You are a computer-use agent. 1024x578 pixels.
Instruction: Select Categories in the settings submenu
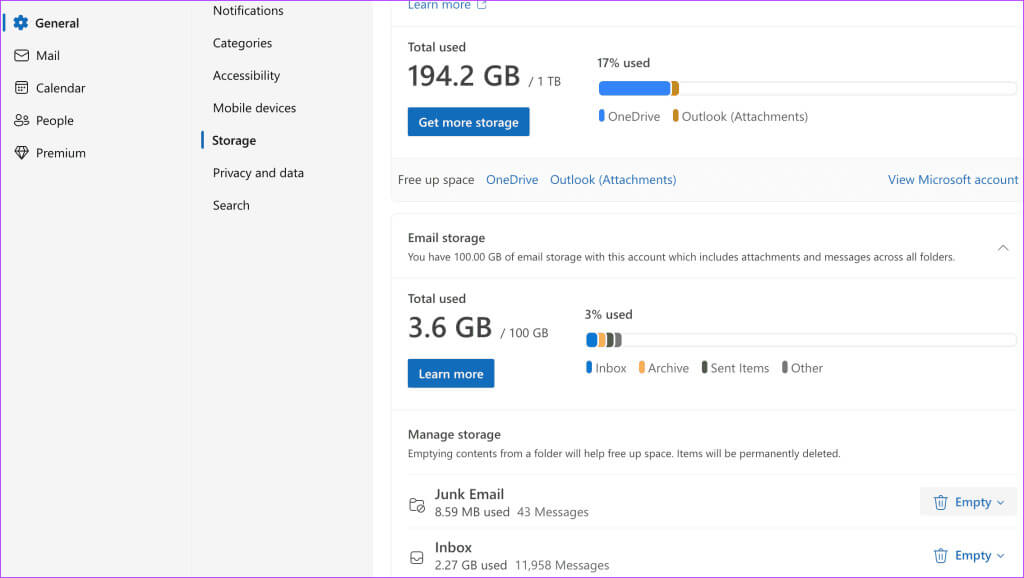[x=242, y=43]
